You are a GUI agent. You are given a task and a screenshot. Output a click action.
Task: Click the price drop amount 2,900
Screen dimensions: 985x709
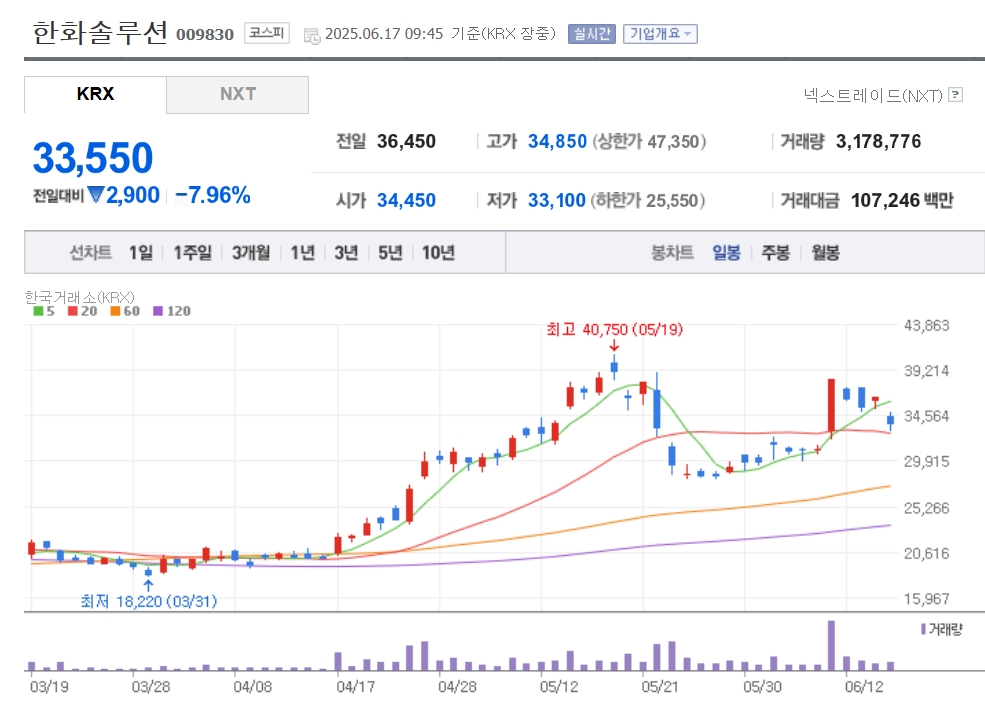pos(133,195)
